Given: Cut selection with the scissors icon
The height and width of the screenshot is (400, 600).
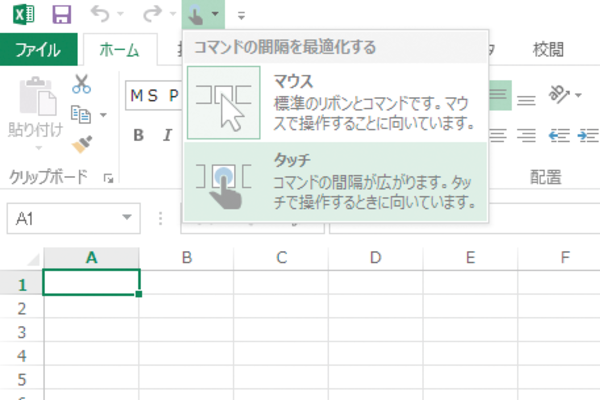Looking at the screenshot, I should [x=82, y=84].
